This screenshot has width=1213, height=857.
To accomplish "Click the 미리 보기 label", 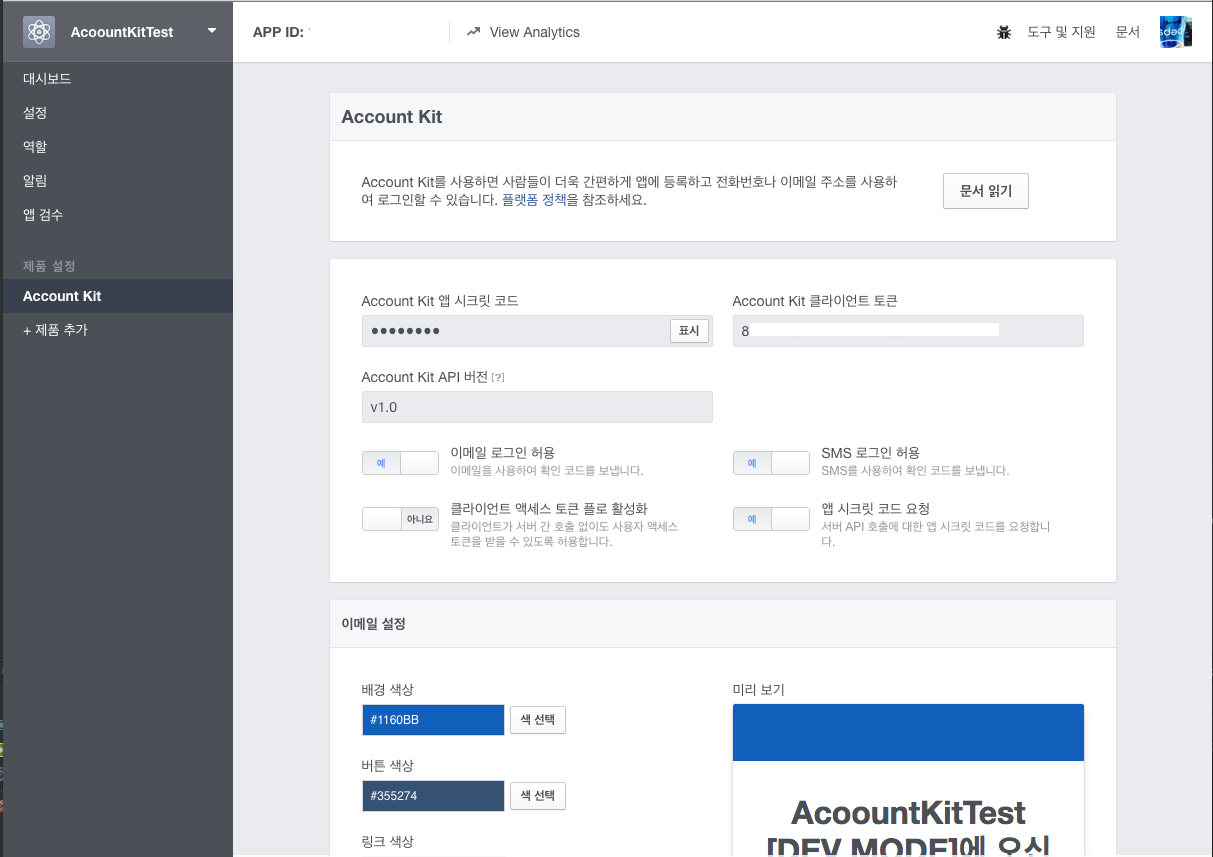I will coord(759,690).
